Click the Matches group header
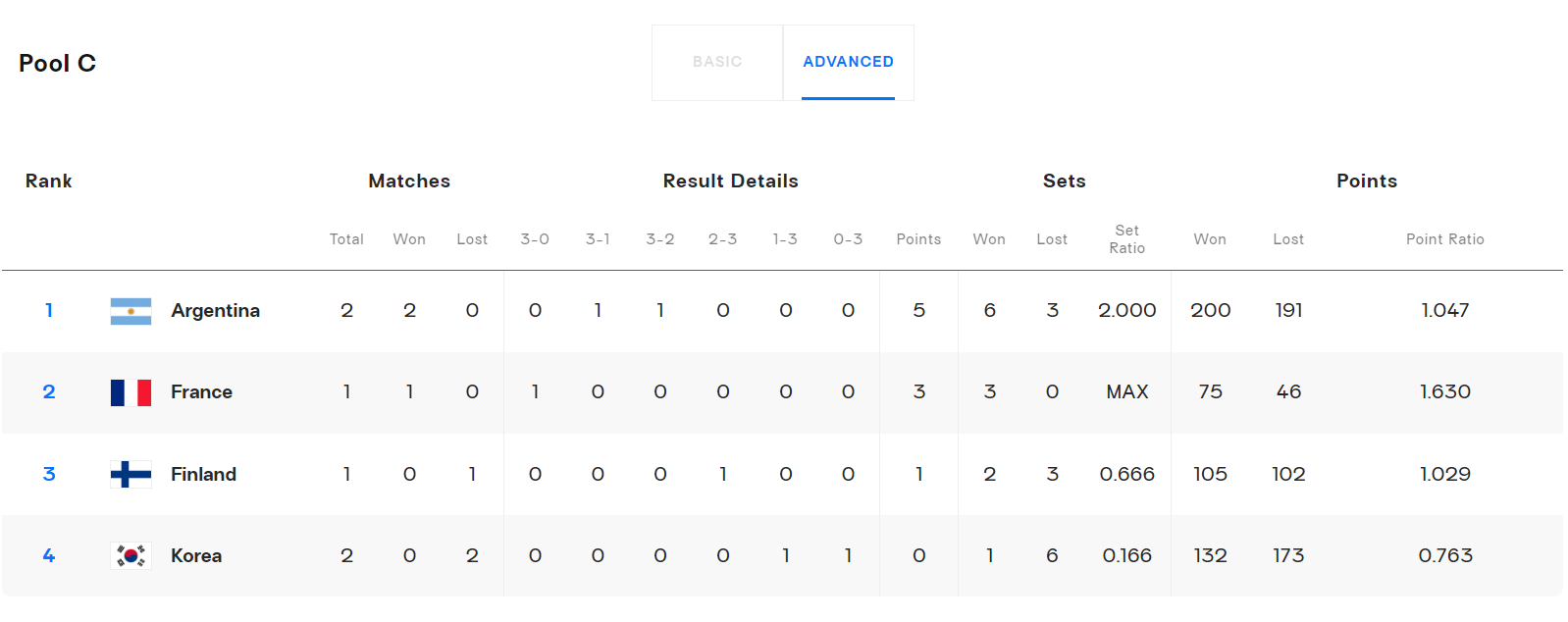 point(409,181)
